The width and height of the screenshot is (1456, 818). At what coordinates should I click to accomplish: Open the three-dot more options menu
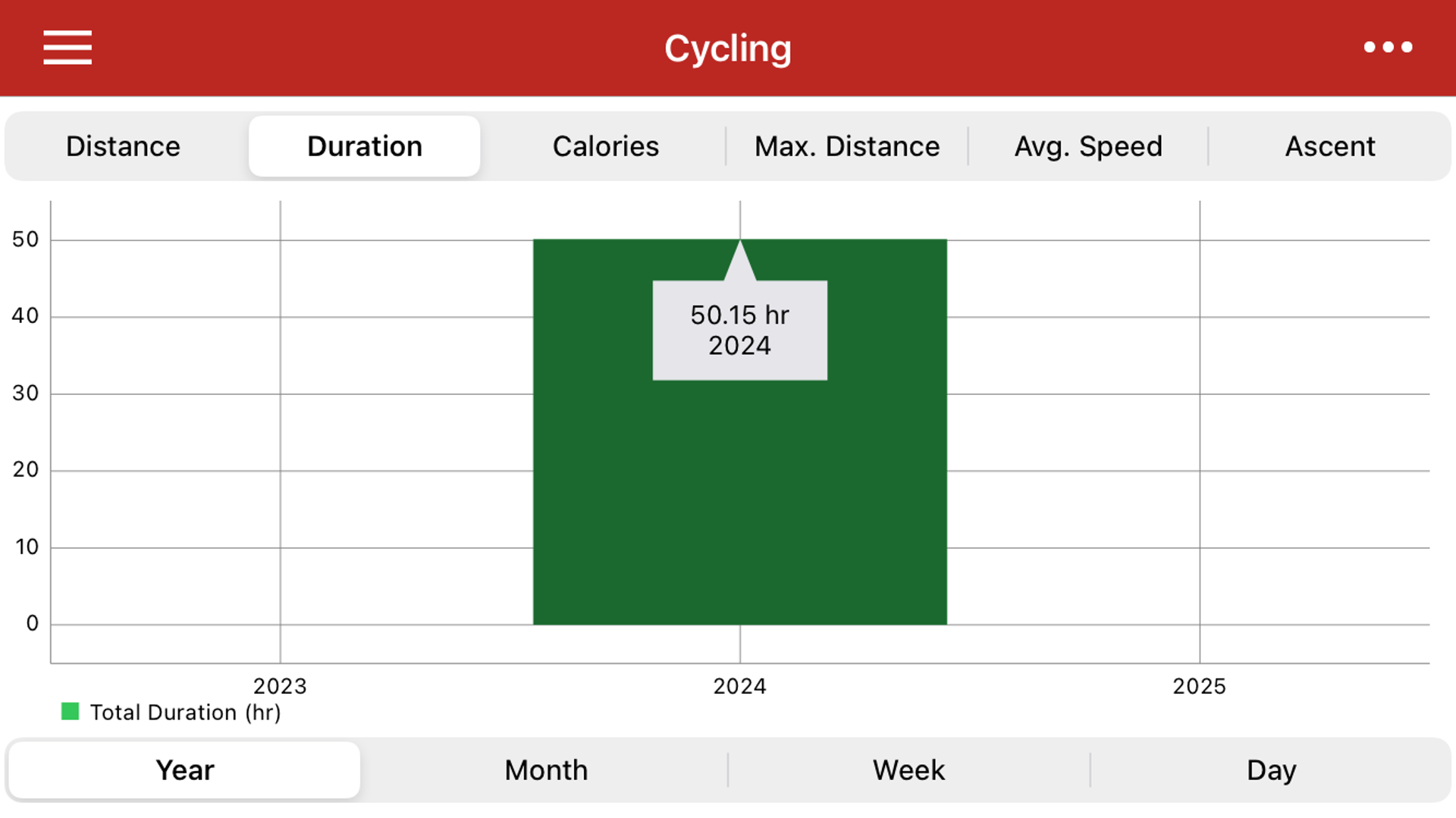[x=1388, y=47]
